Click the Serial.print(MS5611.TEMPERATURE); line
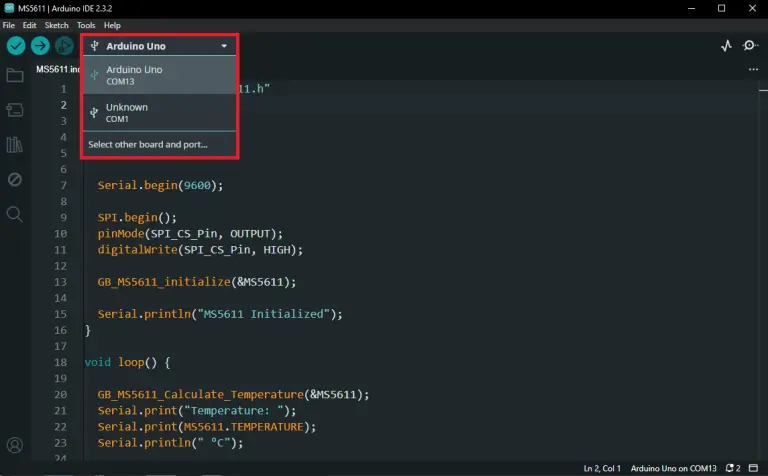768x476 pixels. (207, 427)
